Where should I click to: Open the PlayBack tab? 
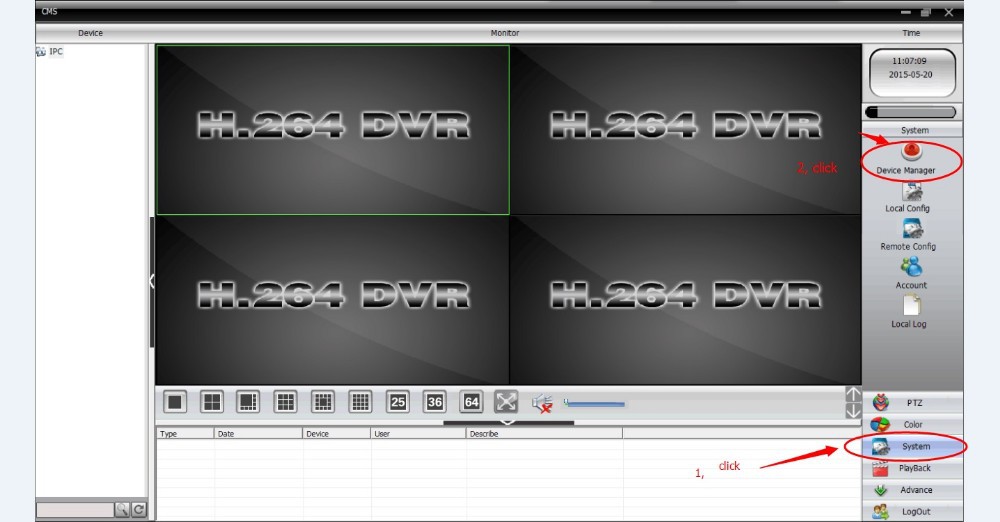point(913,468)
